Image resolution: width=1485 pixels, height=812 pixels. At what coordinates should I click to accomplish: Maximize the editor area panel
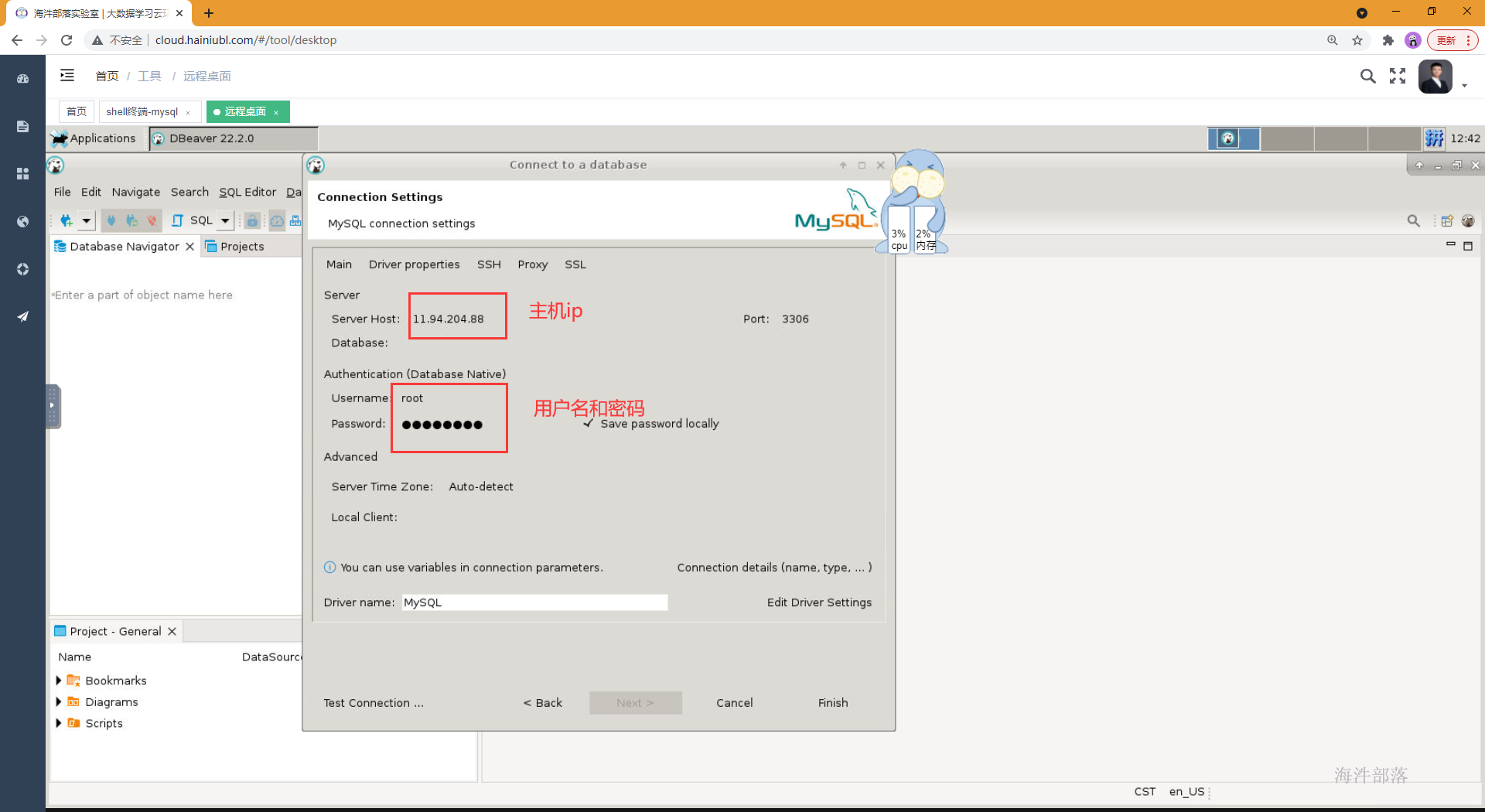[1468, 246]
